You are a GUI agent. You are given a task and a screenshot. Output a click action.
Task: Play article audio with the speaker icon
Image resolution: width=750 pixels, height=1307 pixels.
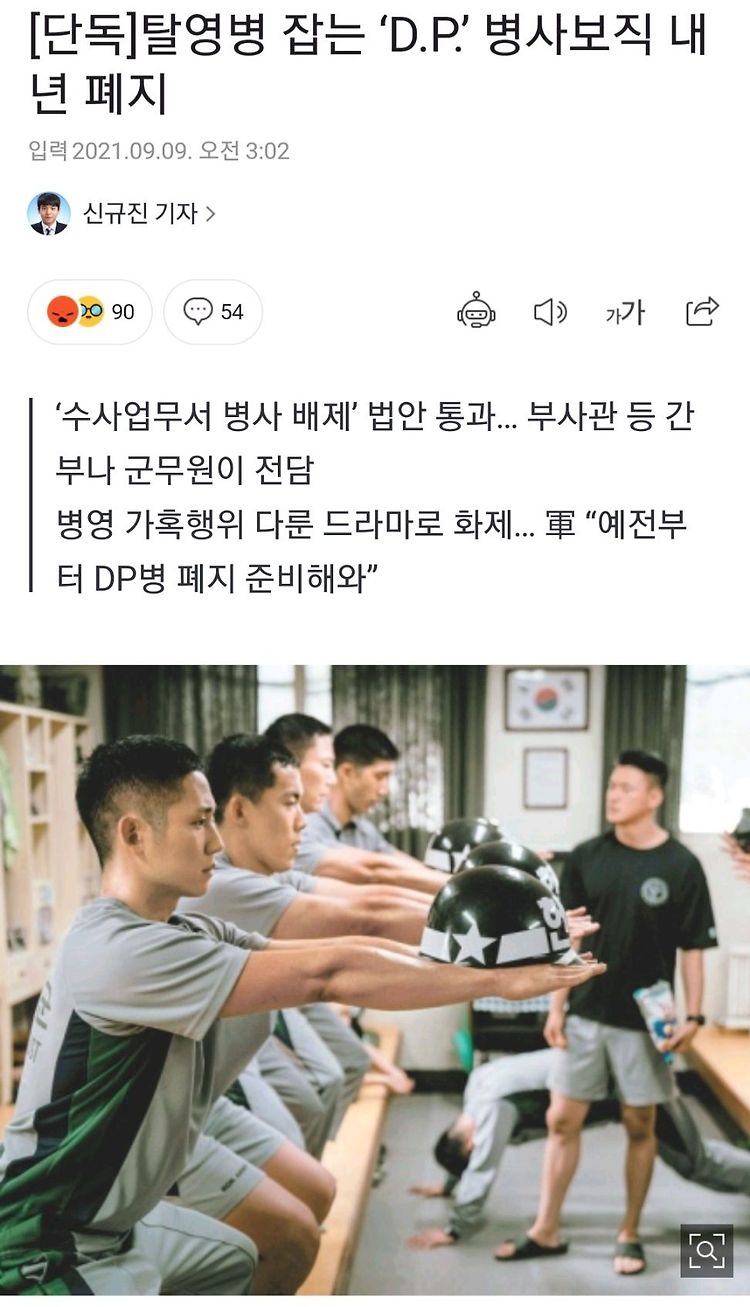550,312
